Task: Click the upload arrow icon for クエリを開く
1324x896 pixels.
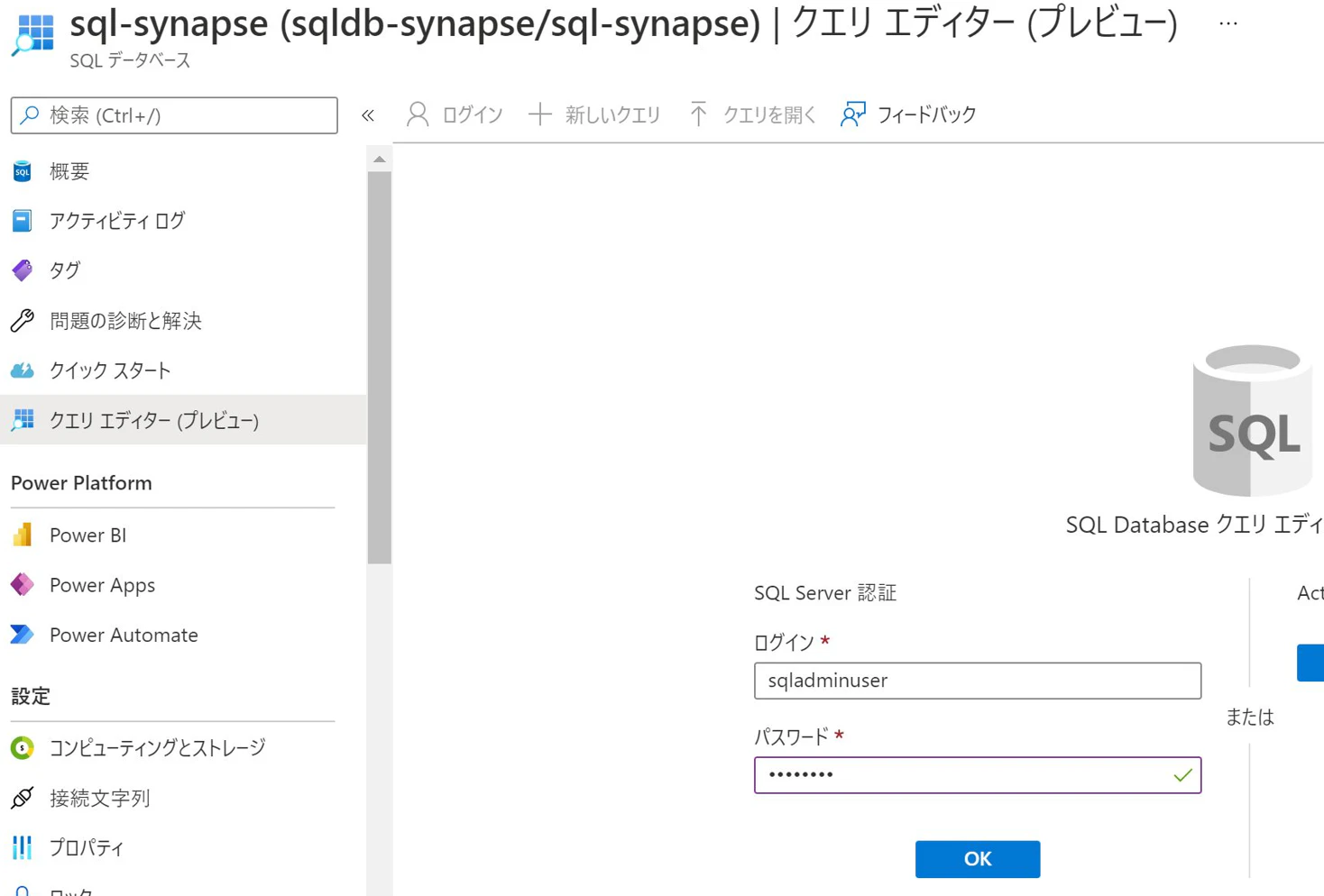Action: coord(698,114)
